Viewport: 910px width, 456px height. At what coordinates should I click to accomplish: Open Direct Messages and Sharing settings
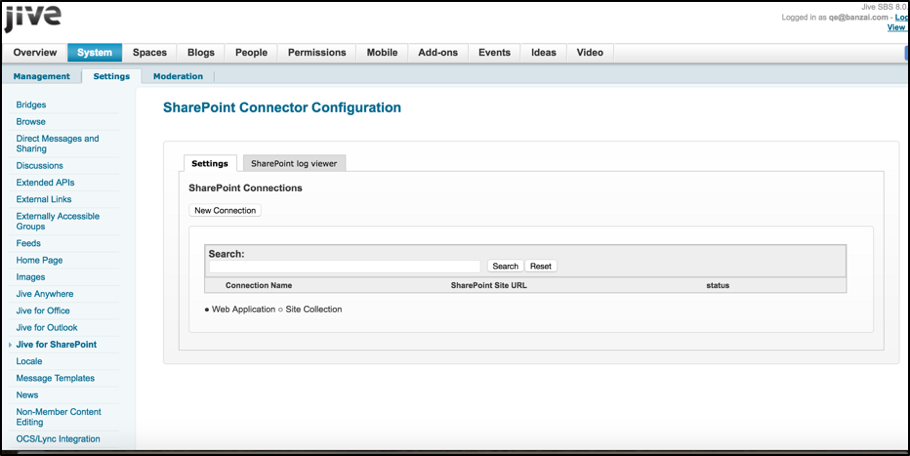pos(57,143)
